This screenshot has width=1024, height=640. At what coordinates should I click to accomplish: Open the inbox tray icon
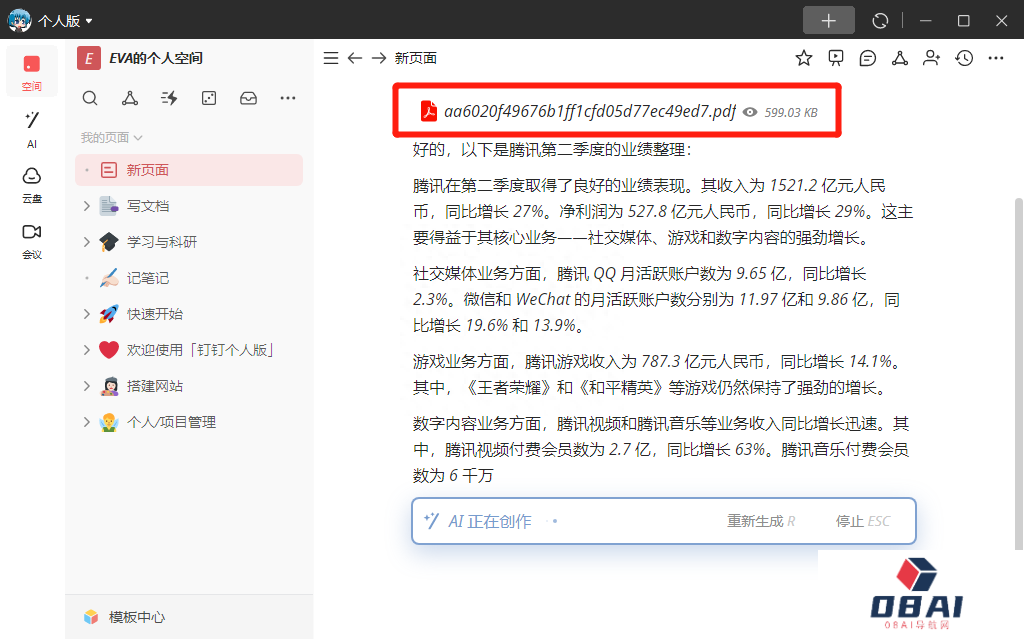(x=248, y=99)
